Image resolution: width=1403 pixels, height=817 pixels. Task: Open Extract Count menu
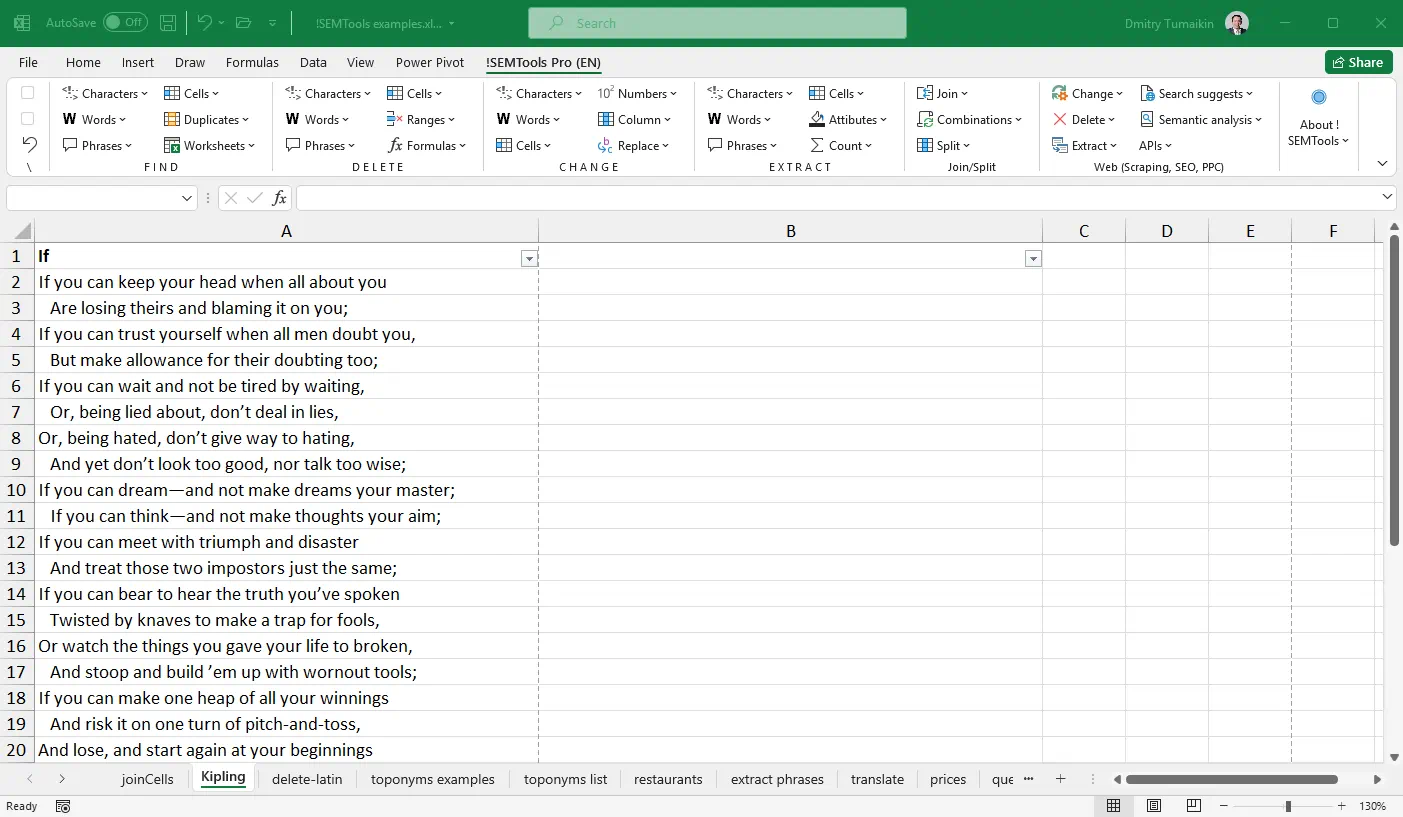tap(841, 145)
